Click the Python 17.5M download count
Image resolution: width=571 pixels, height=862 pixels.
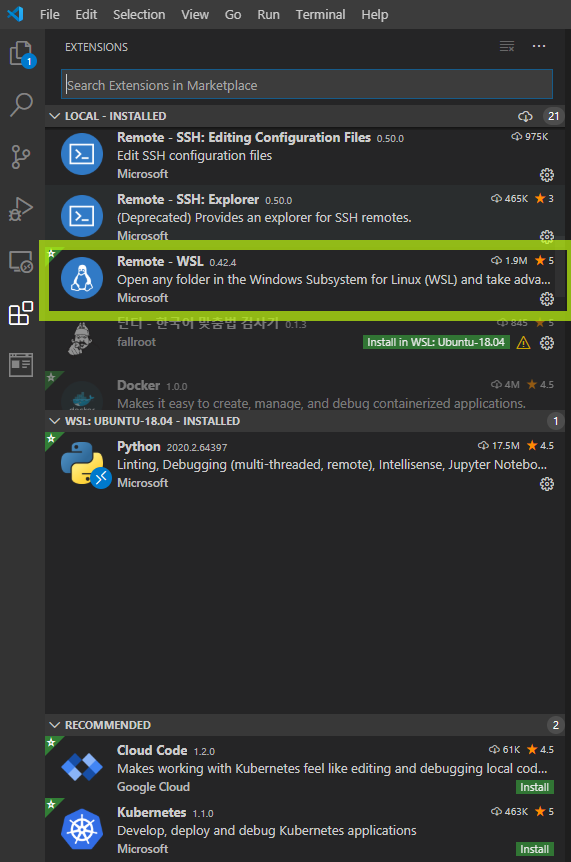499,446
